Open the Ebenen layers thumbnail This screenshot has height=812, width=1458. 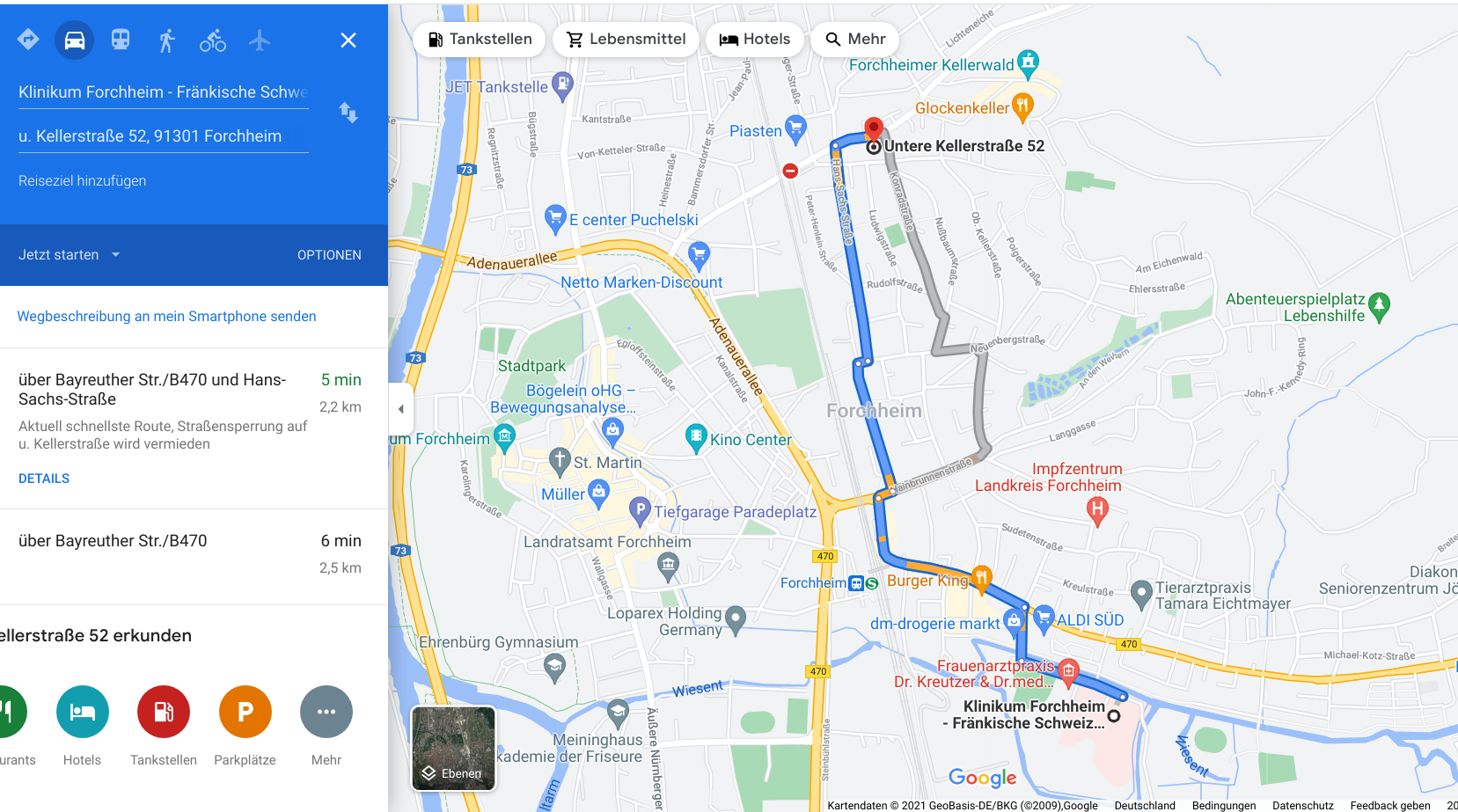(x=453, y=749)
